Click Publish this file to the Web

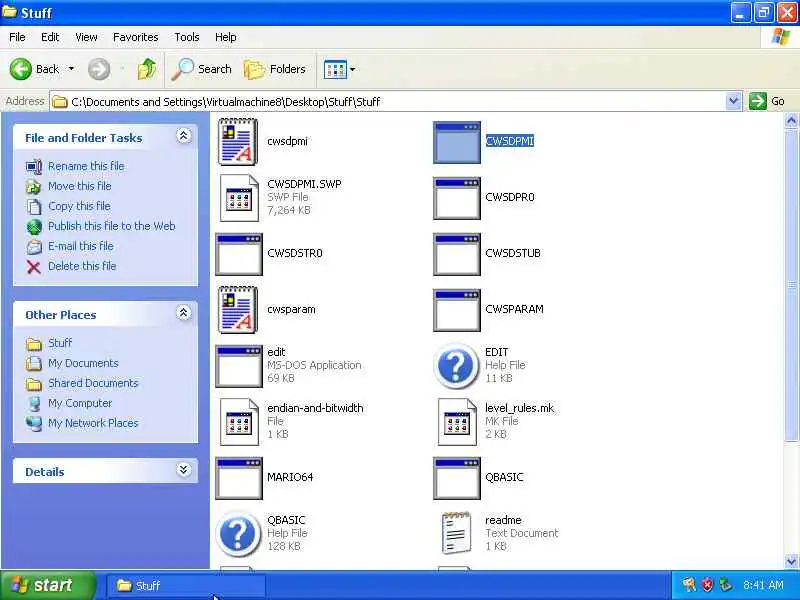point(112,226)
